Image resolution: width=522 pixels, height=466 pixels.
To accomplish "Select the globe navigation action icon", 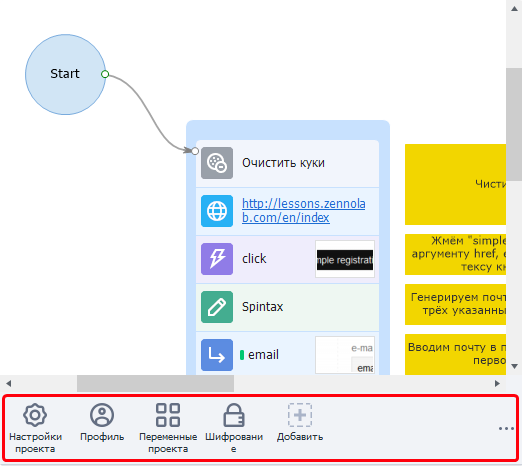I will pos(217,211).
